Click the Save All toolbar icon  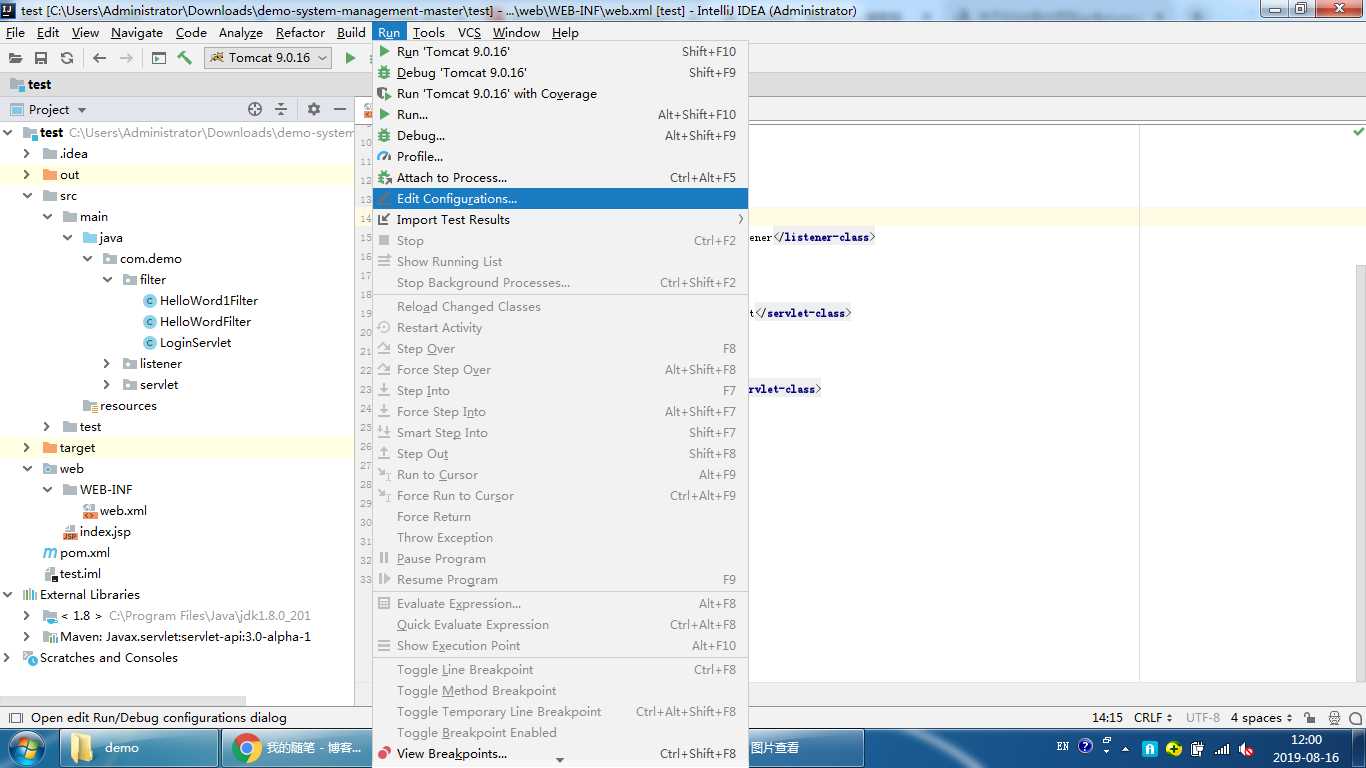(41, 58)
